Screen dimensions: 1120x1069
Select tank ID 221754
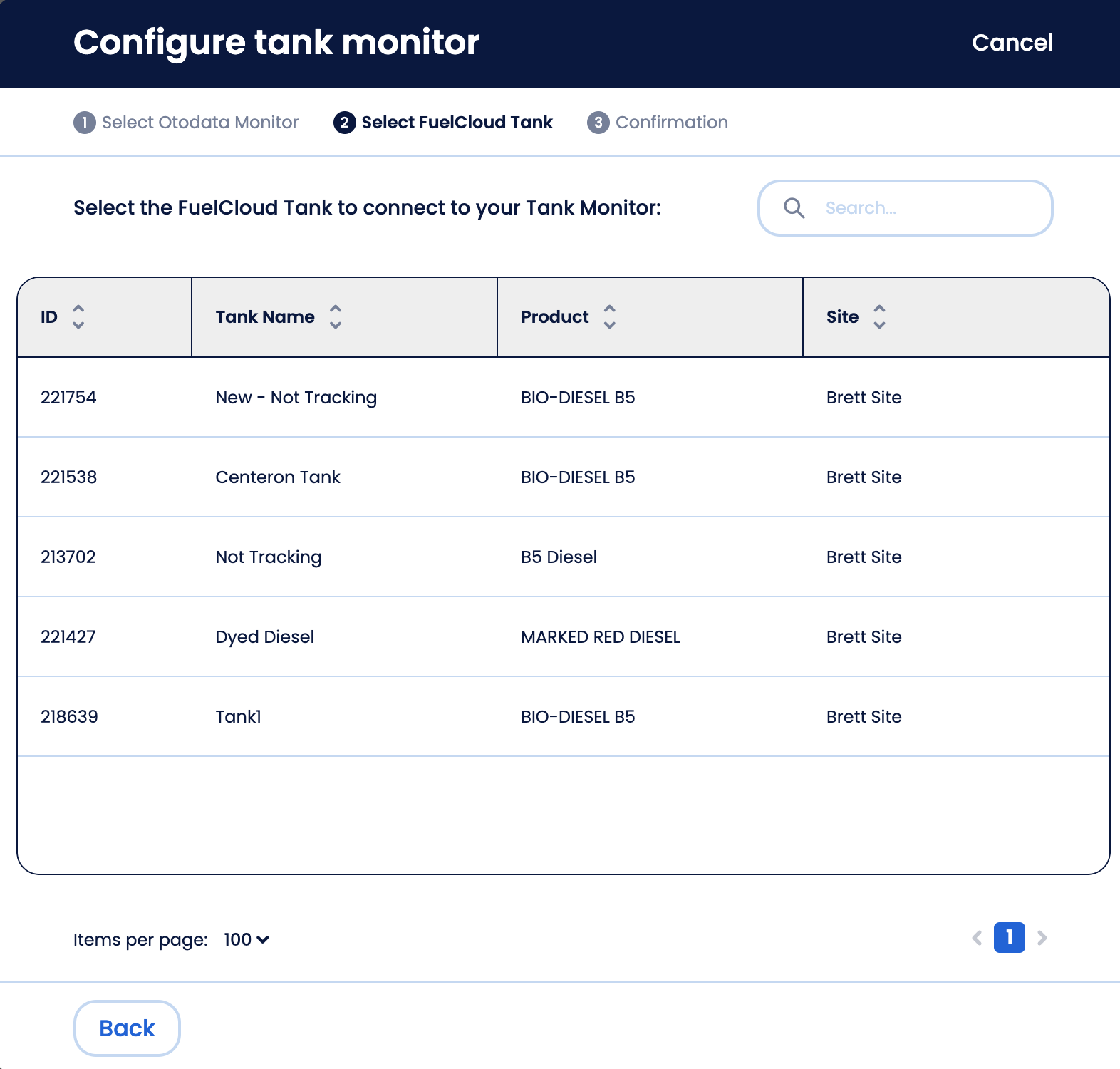68,398
